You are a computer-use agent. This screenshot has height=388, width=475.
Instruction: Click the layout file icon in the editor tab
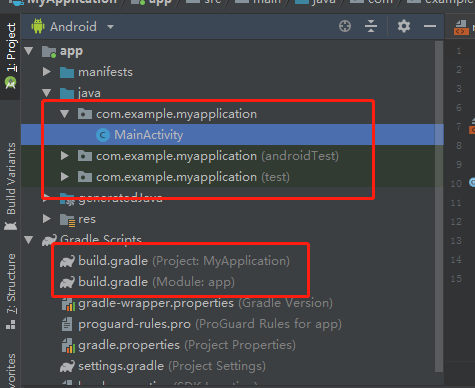click(x=461, y=27)
